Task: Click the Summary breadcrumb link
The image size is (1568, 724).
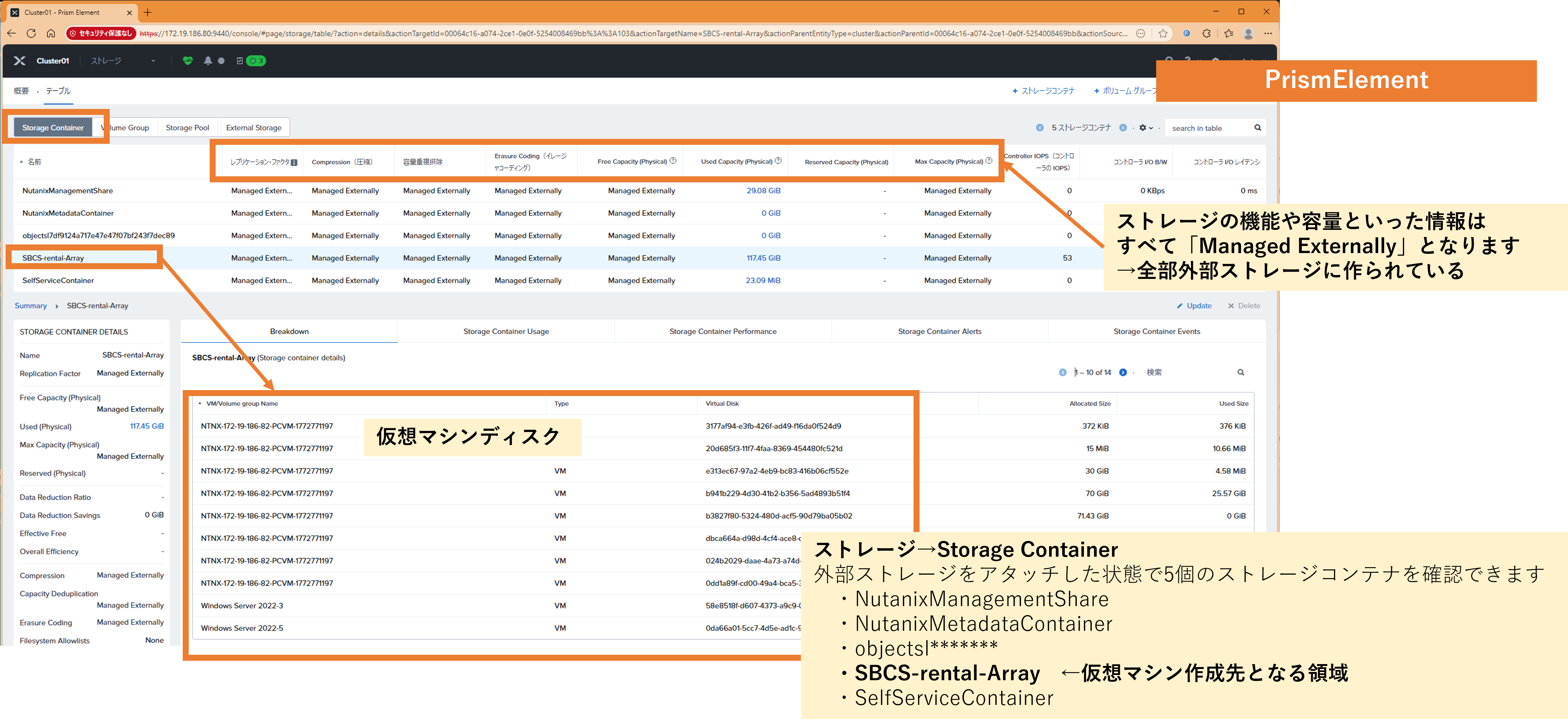Action: pyautogui.click(x=30, y=306)
